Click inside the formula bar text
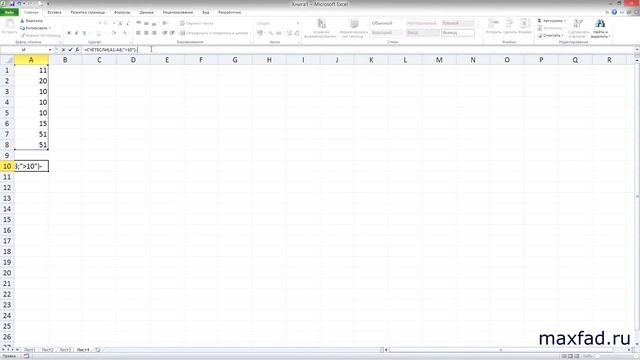 pos(110,49)
